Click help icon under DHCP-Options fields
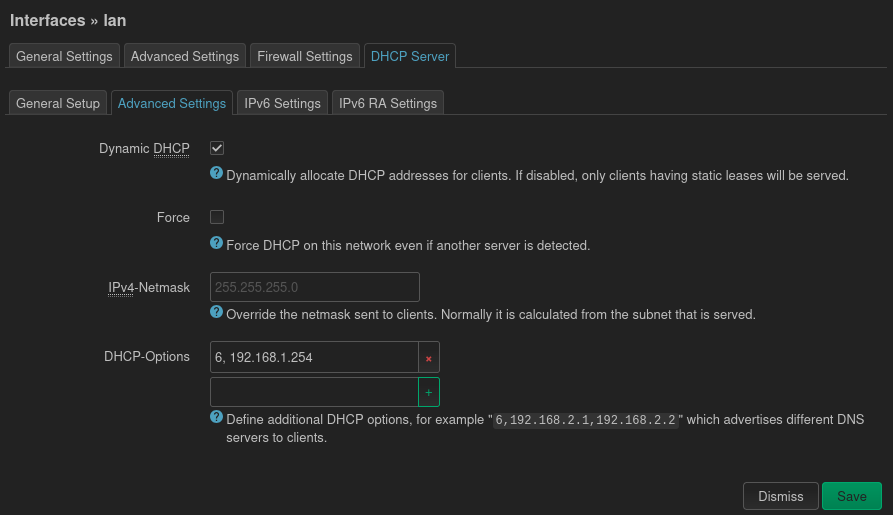Viewport: 893px width, 515px height. (216, 417)
